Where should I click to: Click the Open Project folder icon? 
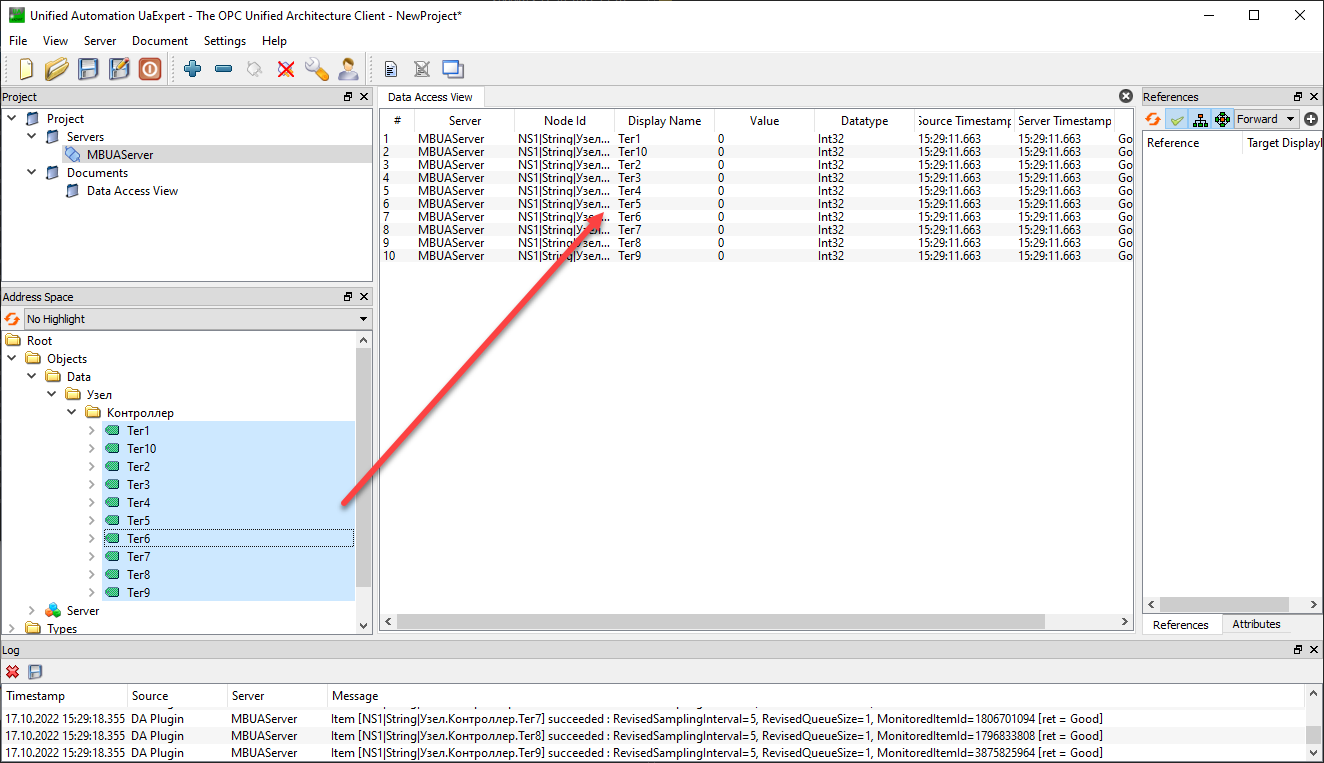click(x=57, y=69)
